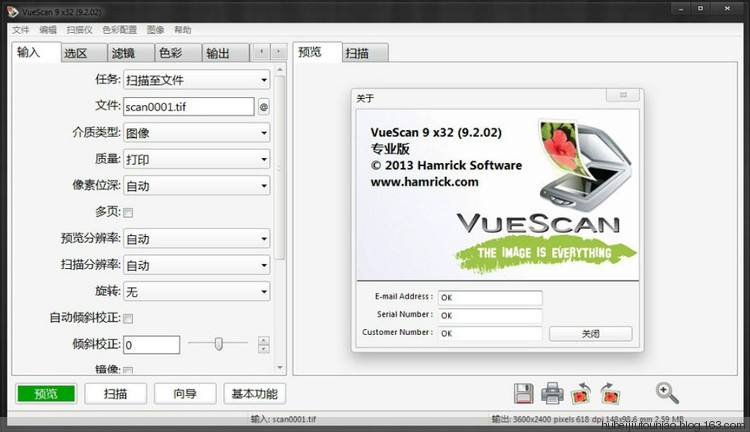This screenshot has height=432, width=750.
Task: Open the 文件 menu
Action: [x=21, y=30]
